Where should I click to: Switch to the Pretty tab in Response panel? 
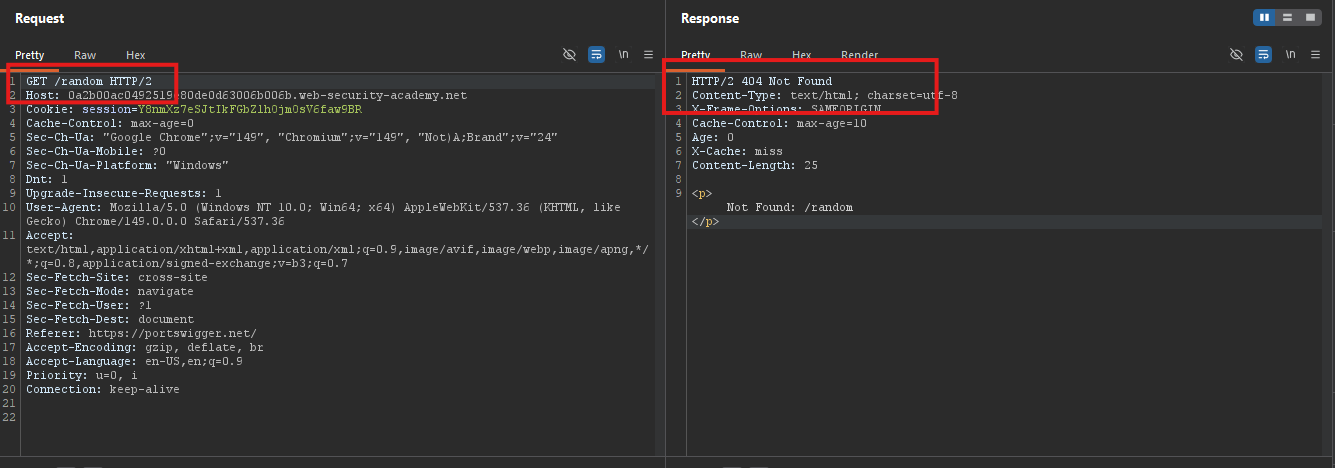(696, 55)
